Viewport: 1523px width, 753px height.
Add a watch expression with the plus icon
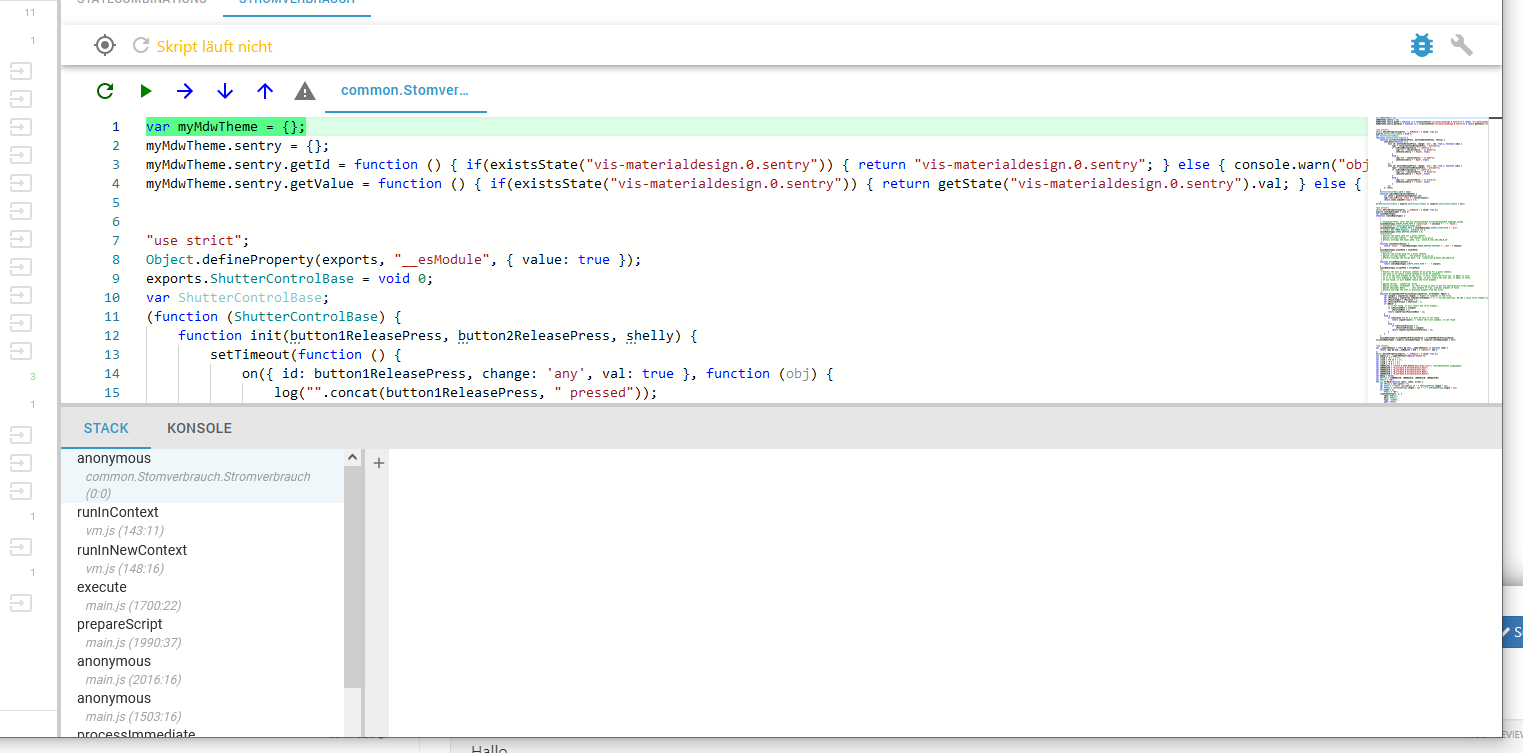pos(379,462)
